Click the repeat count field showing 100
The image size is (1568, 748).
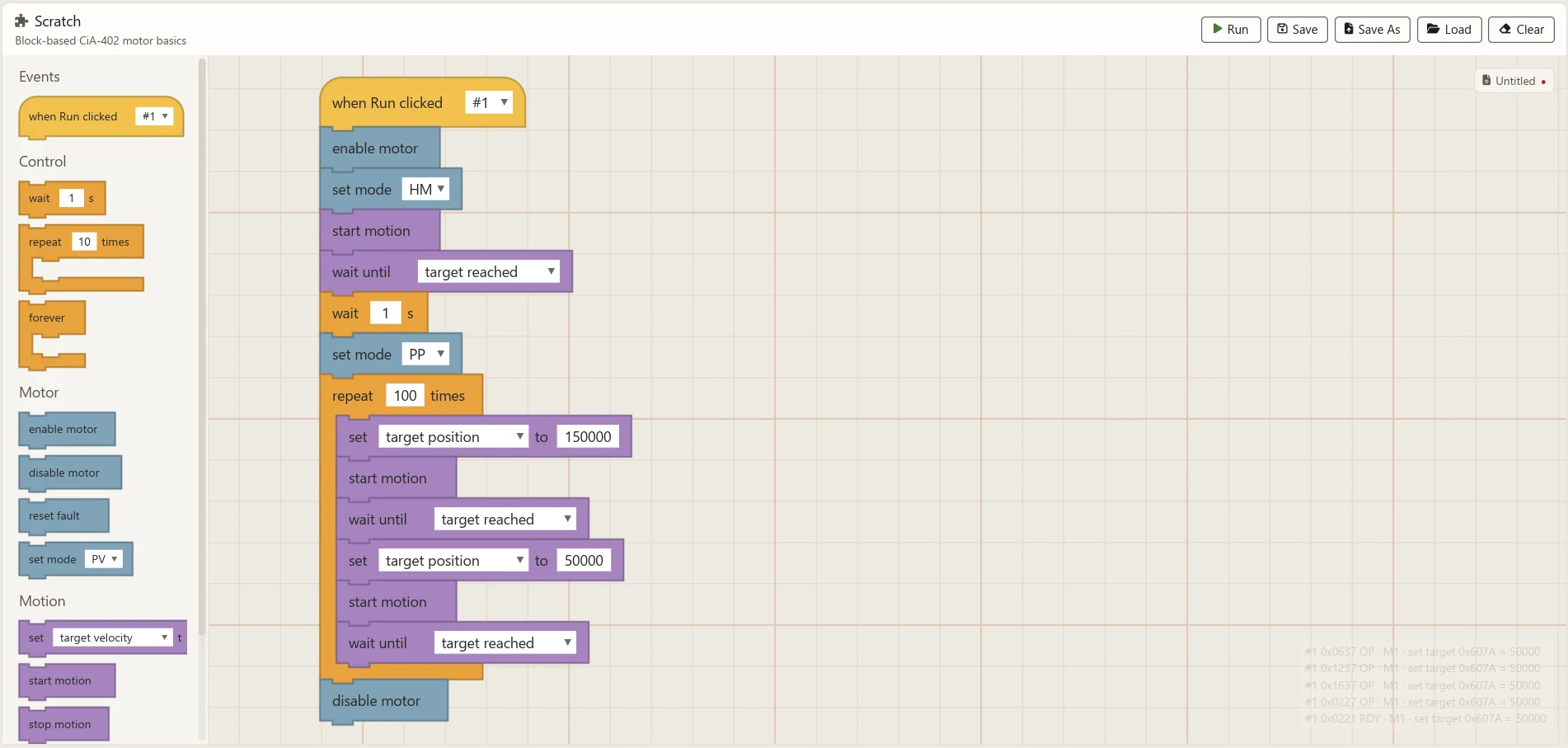(405, 395)
